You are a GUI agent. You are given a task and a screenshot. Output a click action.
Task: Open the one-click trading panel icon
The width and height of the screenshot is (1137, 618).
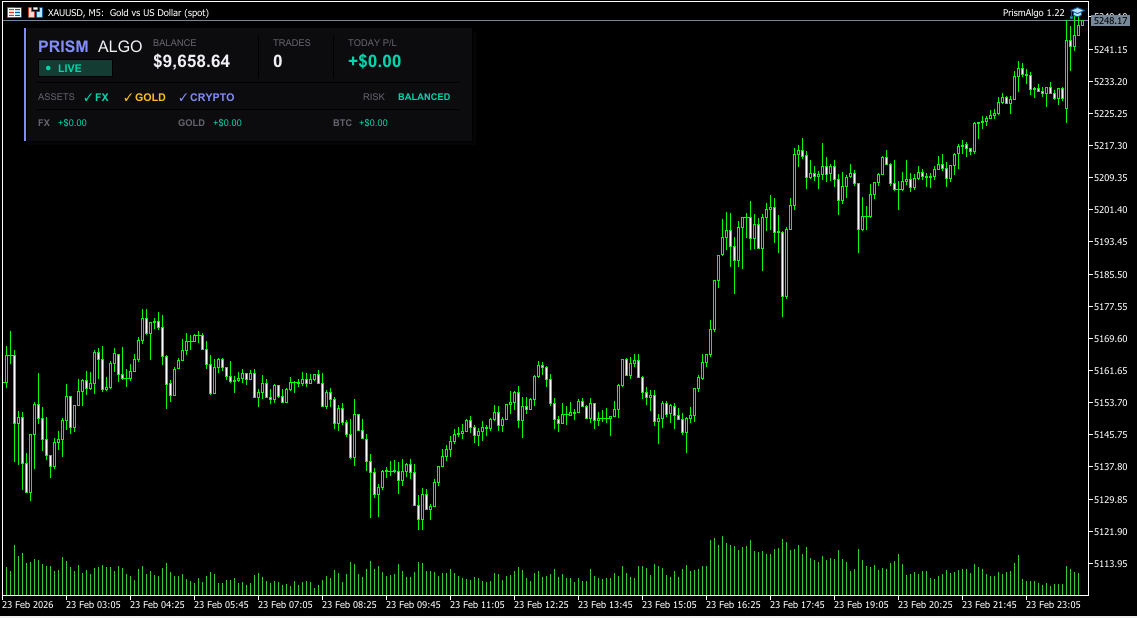[x=35, y=12]
